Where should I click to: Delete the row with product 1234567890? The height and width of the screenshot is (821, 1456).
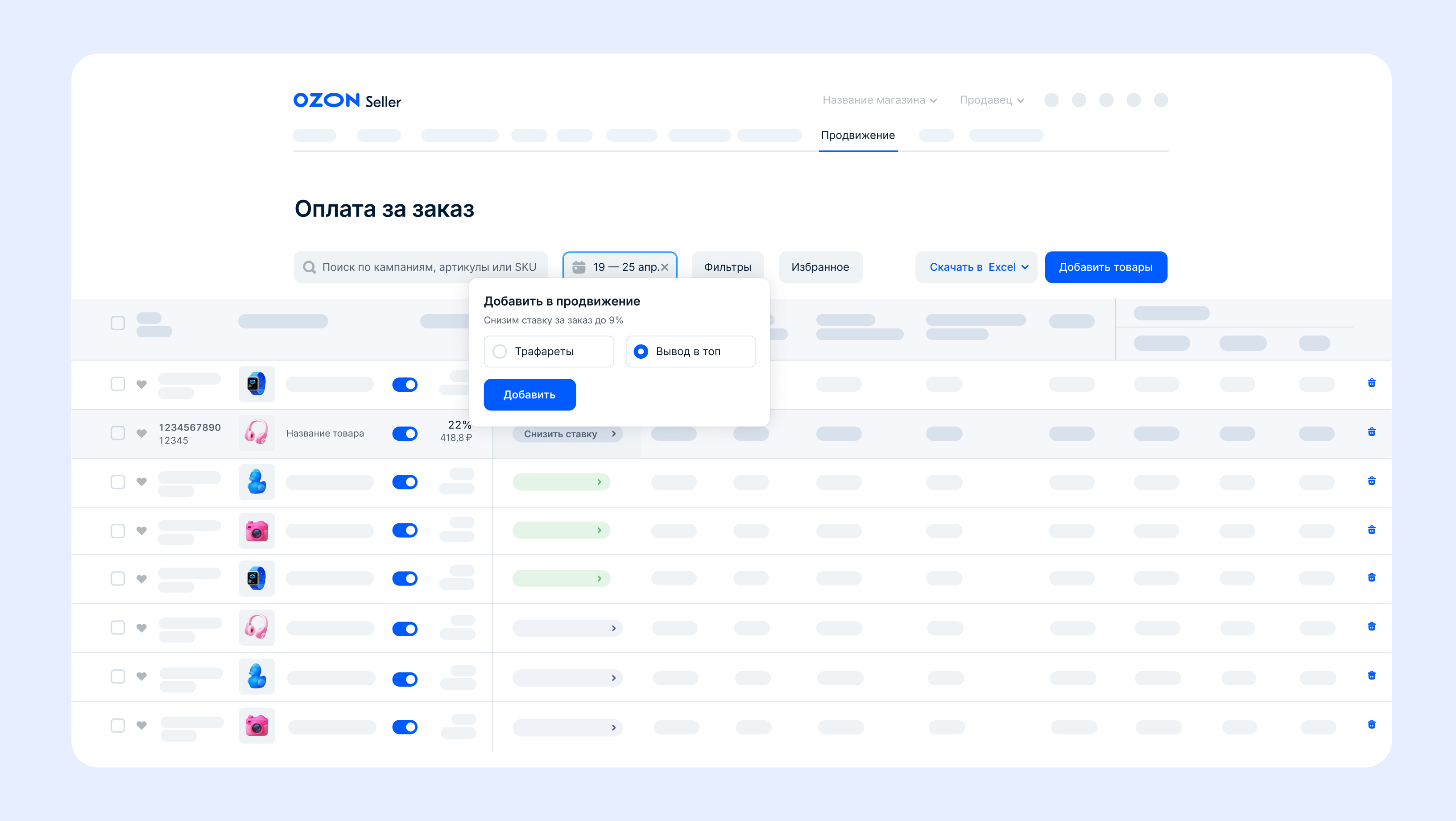click(x=1371, y=432)
